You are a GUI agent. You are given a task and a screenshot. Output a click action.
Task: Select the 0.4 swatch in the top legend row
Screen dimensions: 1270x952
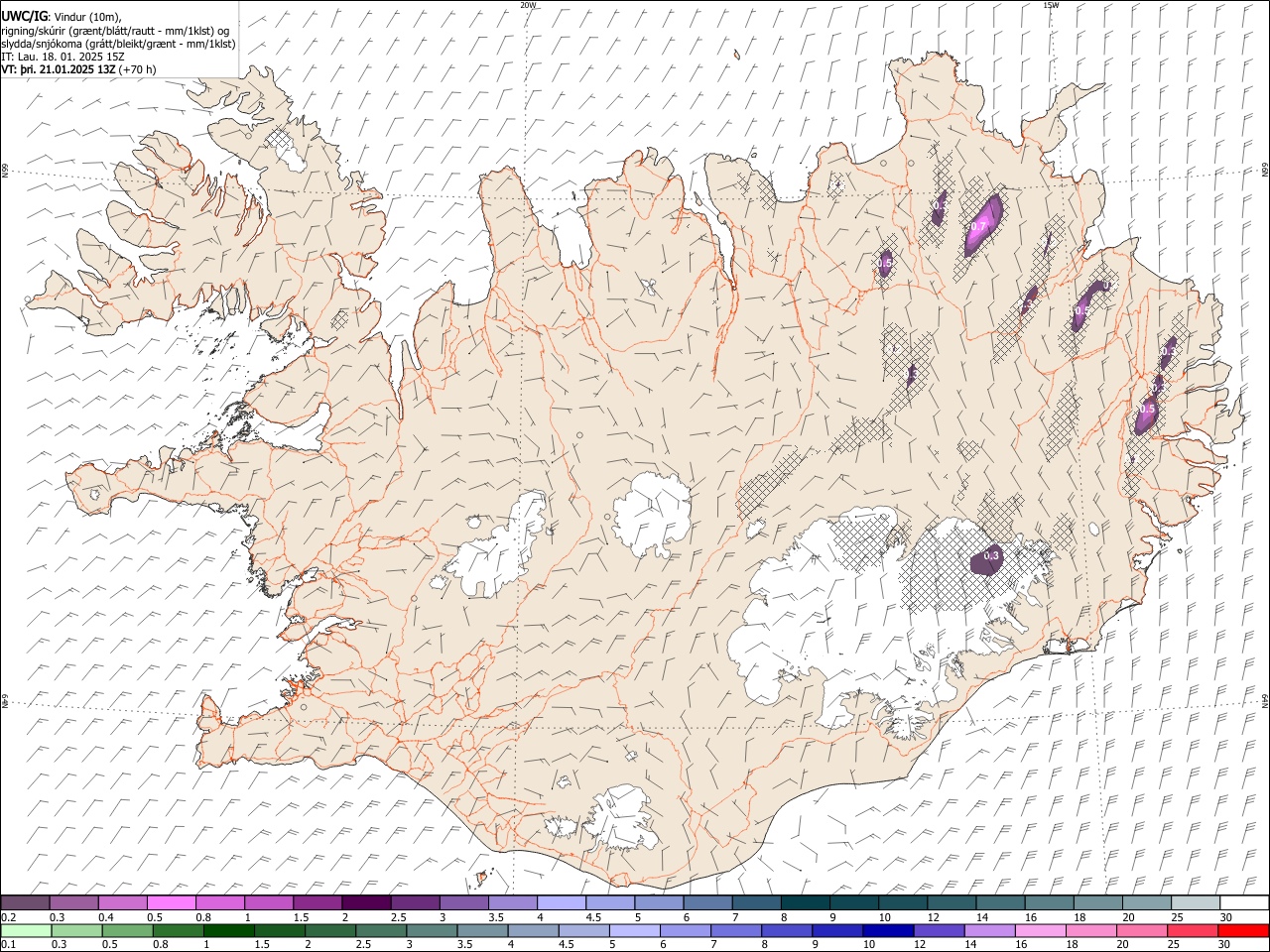(x=122, y=902)
